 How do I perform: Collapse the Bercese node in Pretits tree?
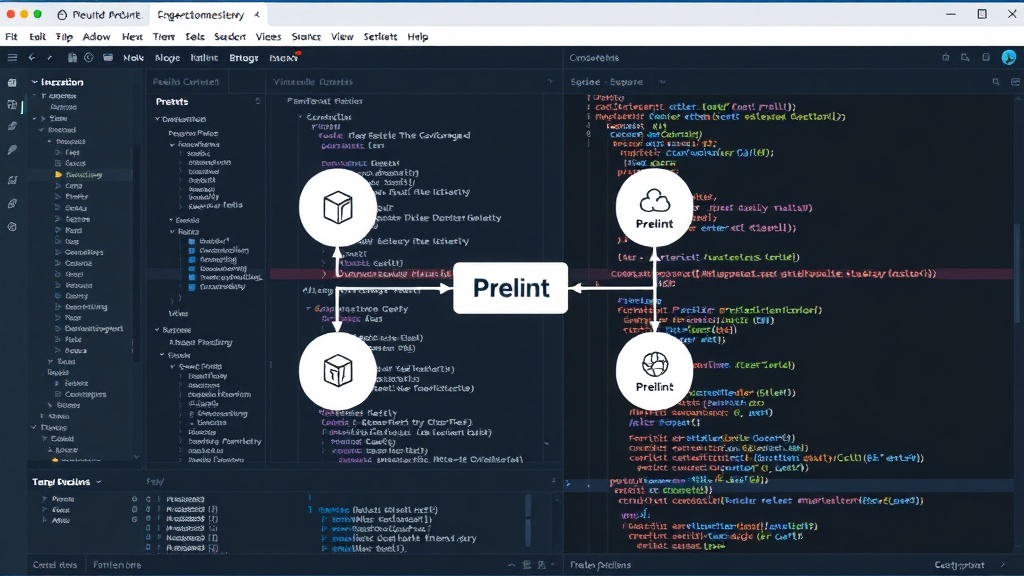(x=157, y=330)
